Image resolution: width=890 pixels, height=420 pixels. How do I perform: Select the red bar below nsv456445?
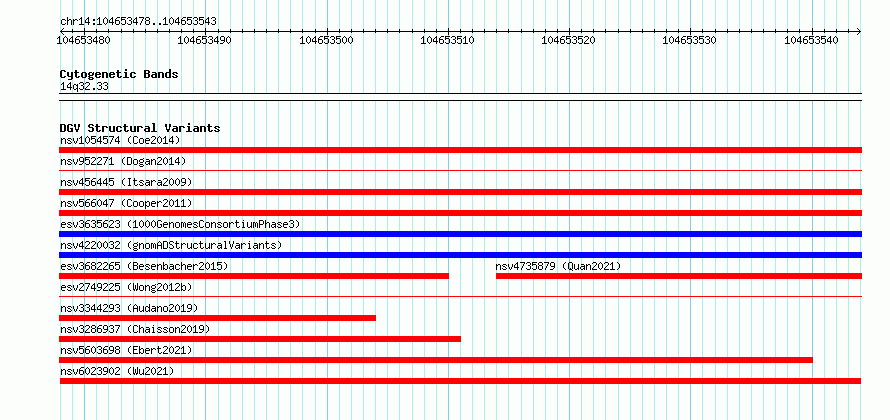pos(460,192)
